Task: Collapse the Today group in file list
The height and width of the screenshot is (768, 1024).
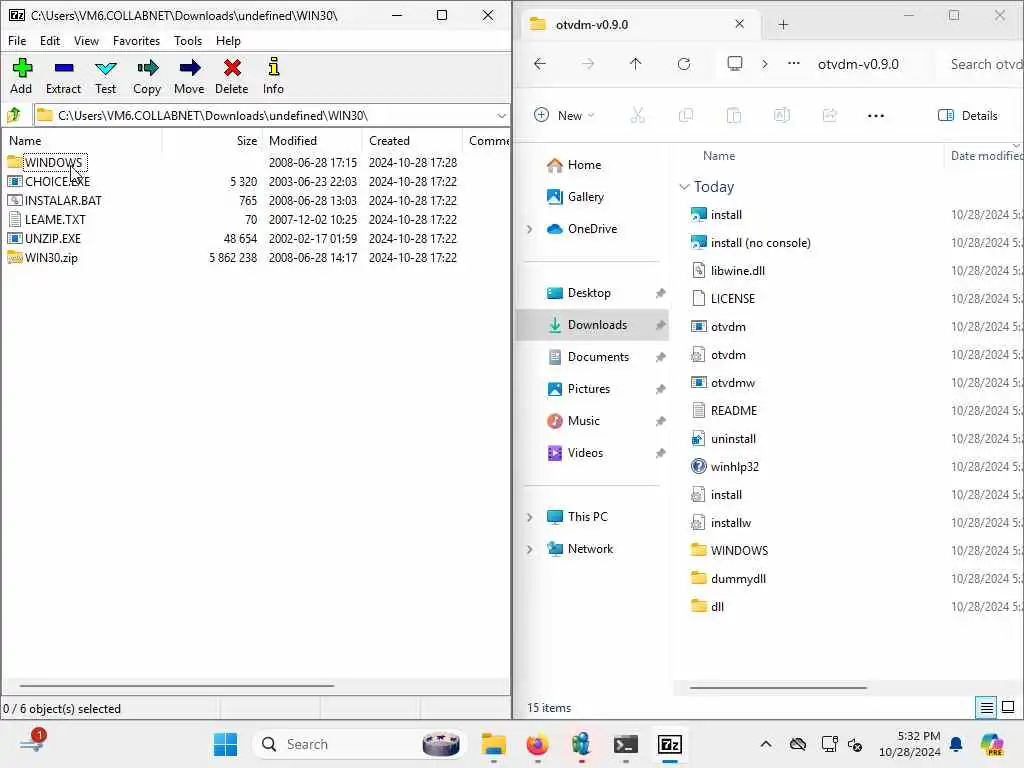Action: [x=684, y=187]
